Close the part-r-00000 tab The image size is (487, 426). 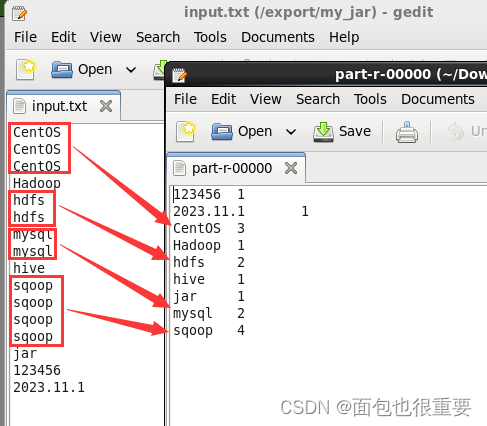click(291, 168)
